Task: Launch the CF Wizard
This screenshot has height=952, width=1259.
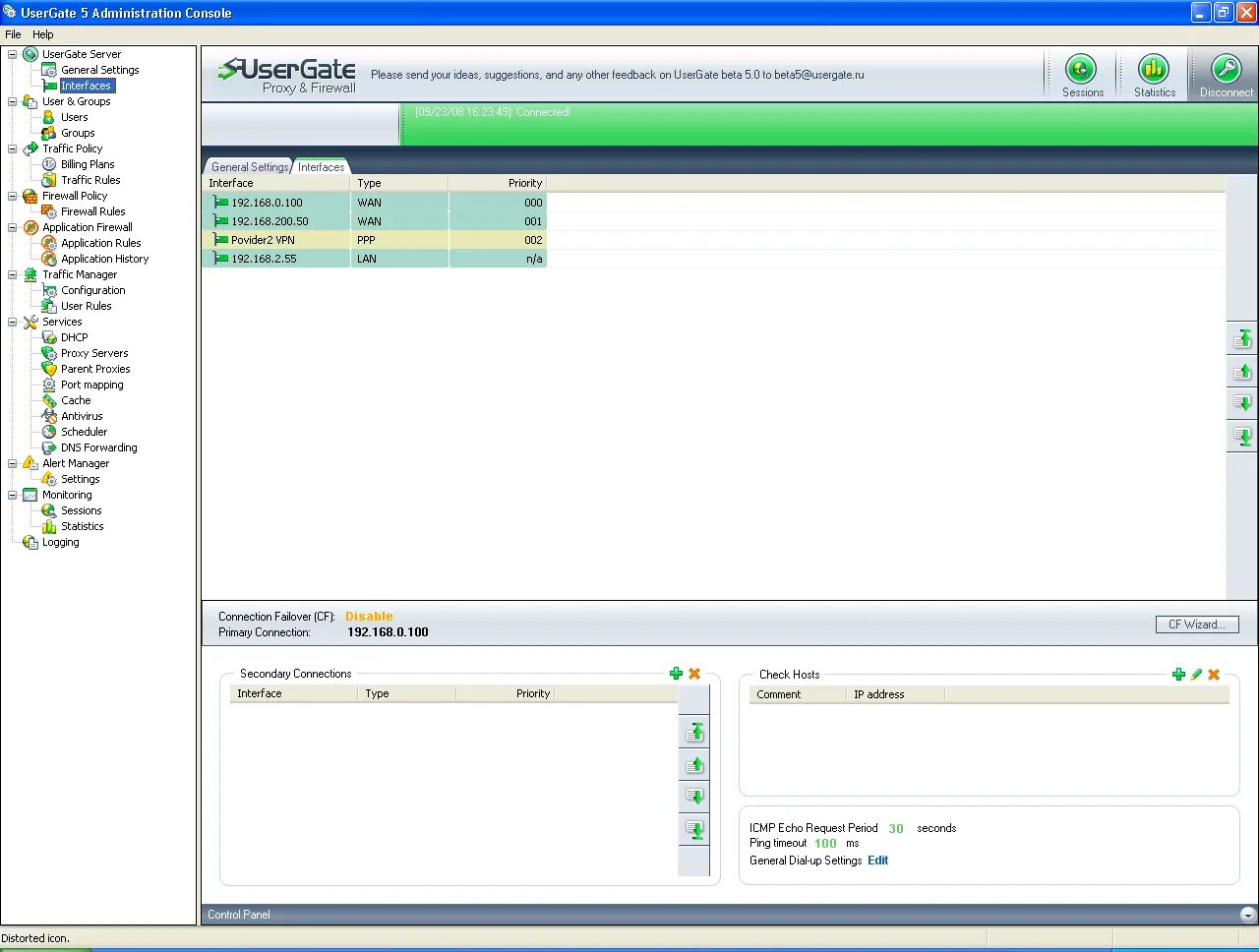Action: click(x=1196, y=625)
